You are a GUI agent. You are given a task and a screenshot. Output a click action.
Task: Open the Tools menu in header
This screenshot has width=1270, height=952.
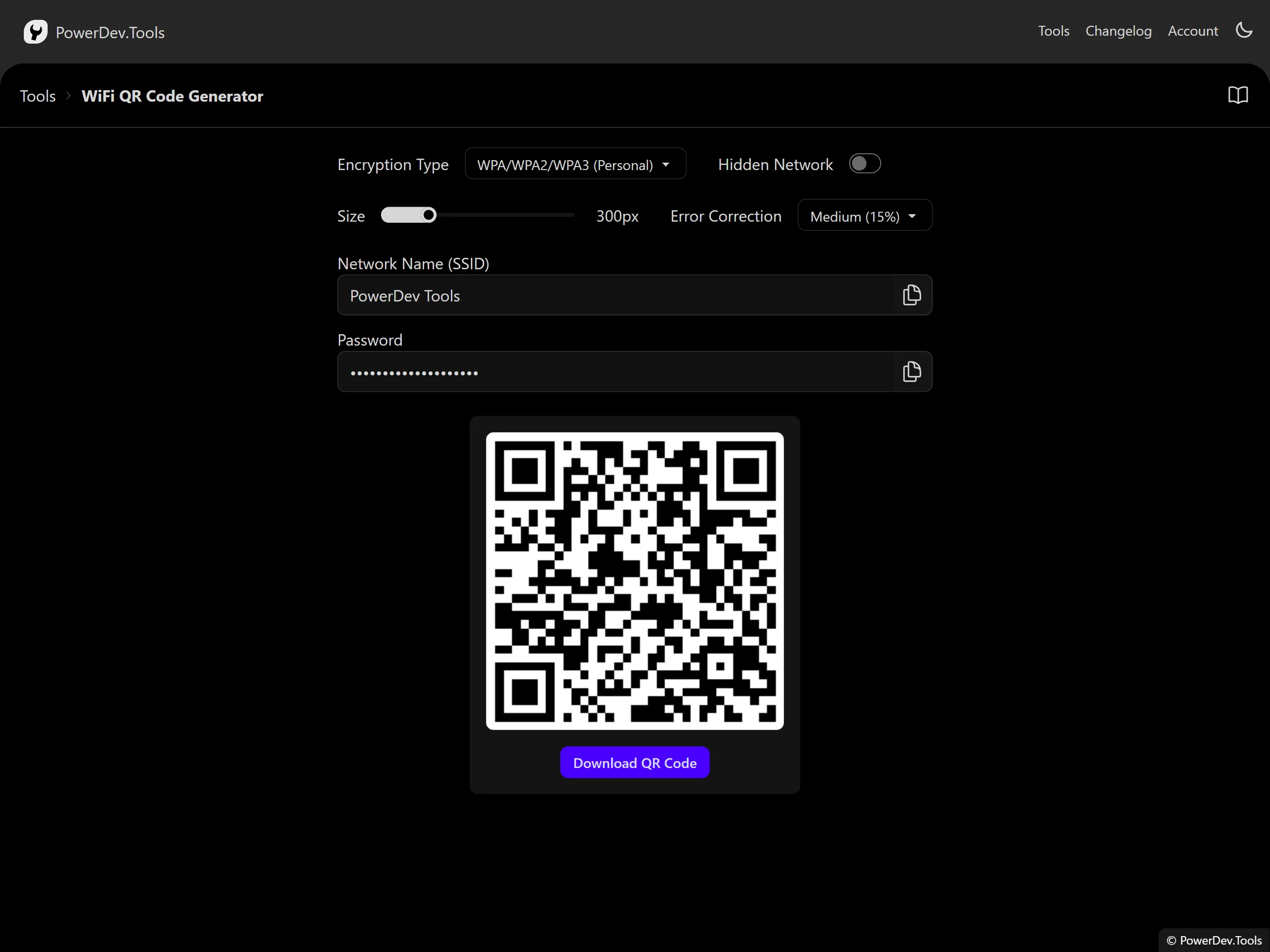click(x=1053, y=31)
